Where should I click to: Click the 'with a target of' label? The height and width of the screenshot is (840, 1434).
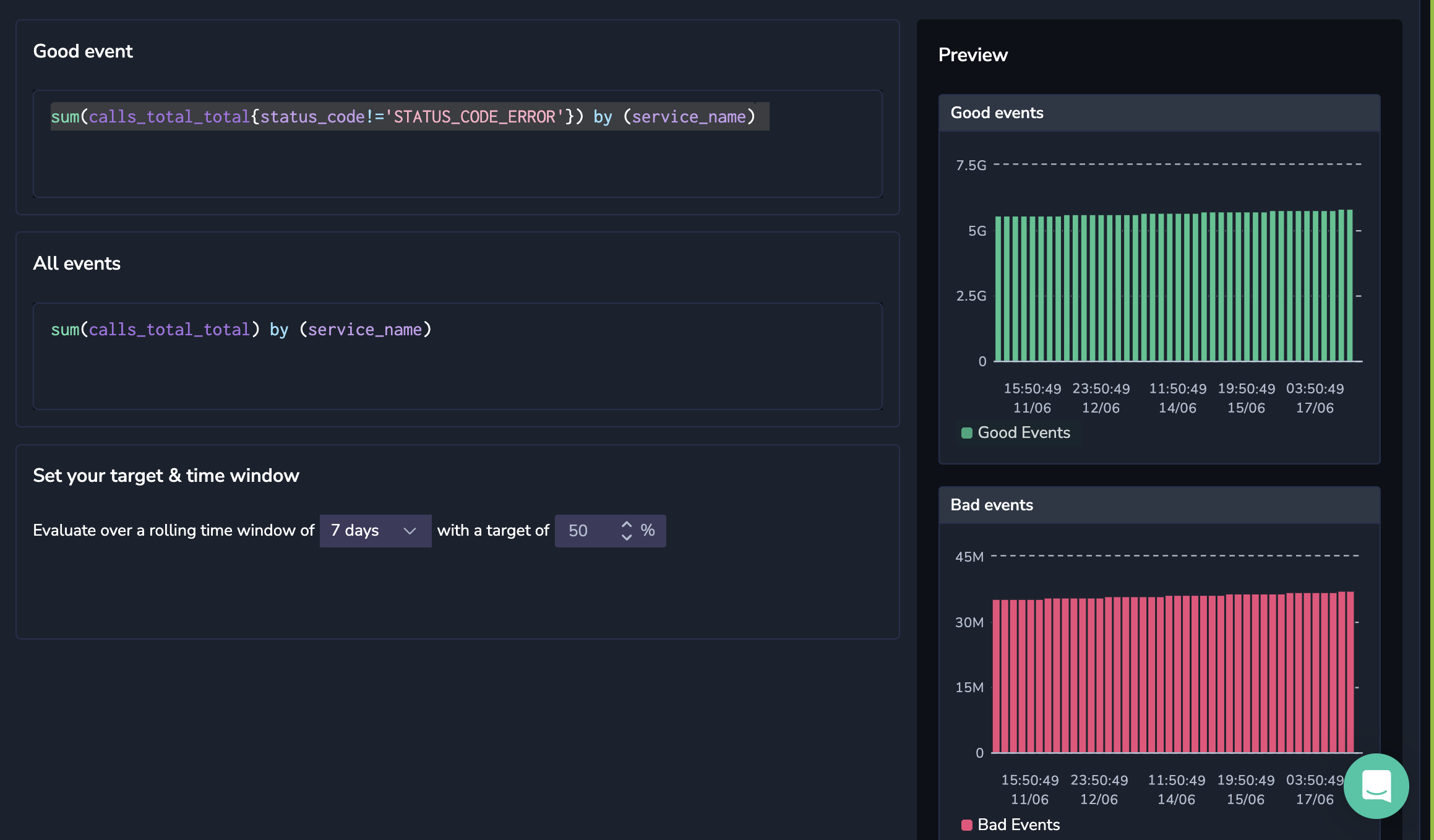(493, 530)
